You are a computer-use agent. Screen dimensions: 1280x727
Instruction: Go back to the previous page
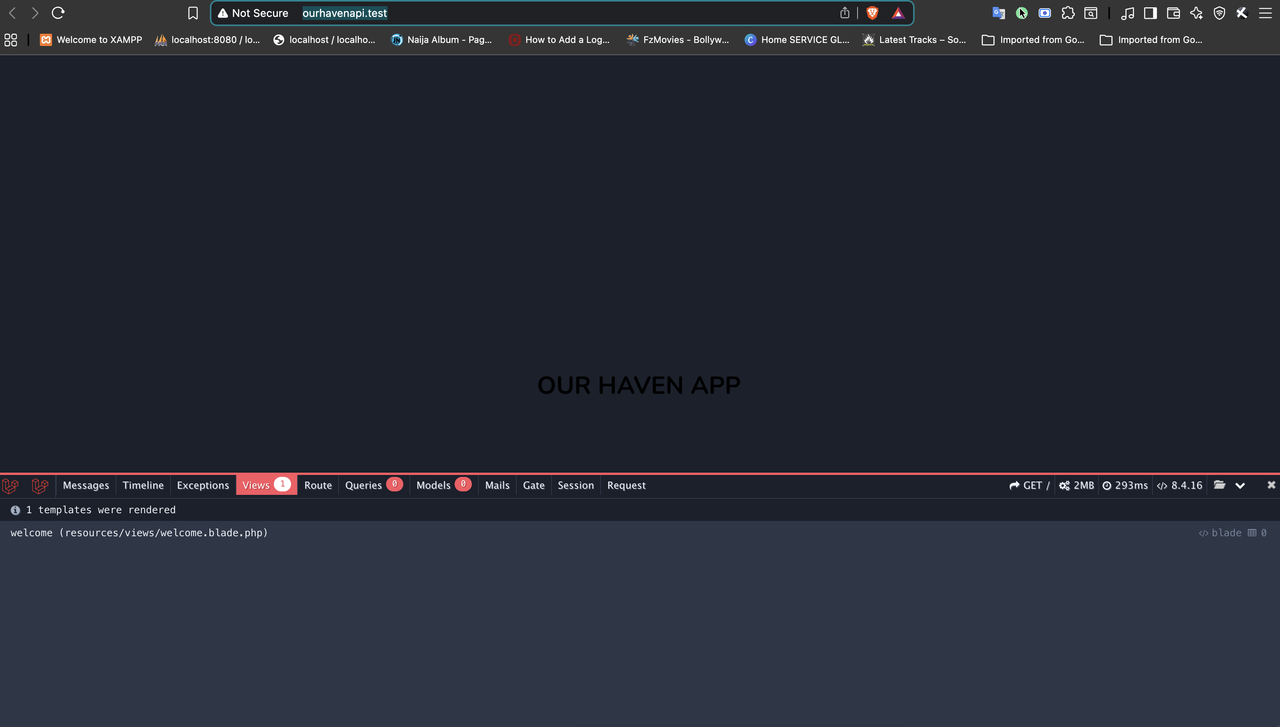pyautogui.click(x=12, y=13)
